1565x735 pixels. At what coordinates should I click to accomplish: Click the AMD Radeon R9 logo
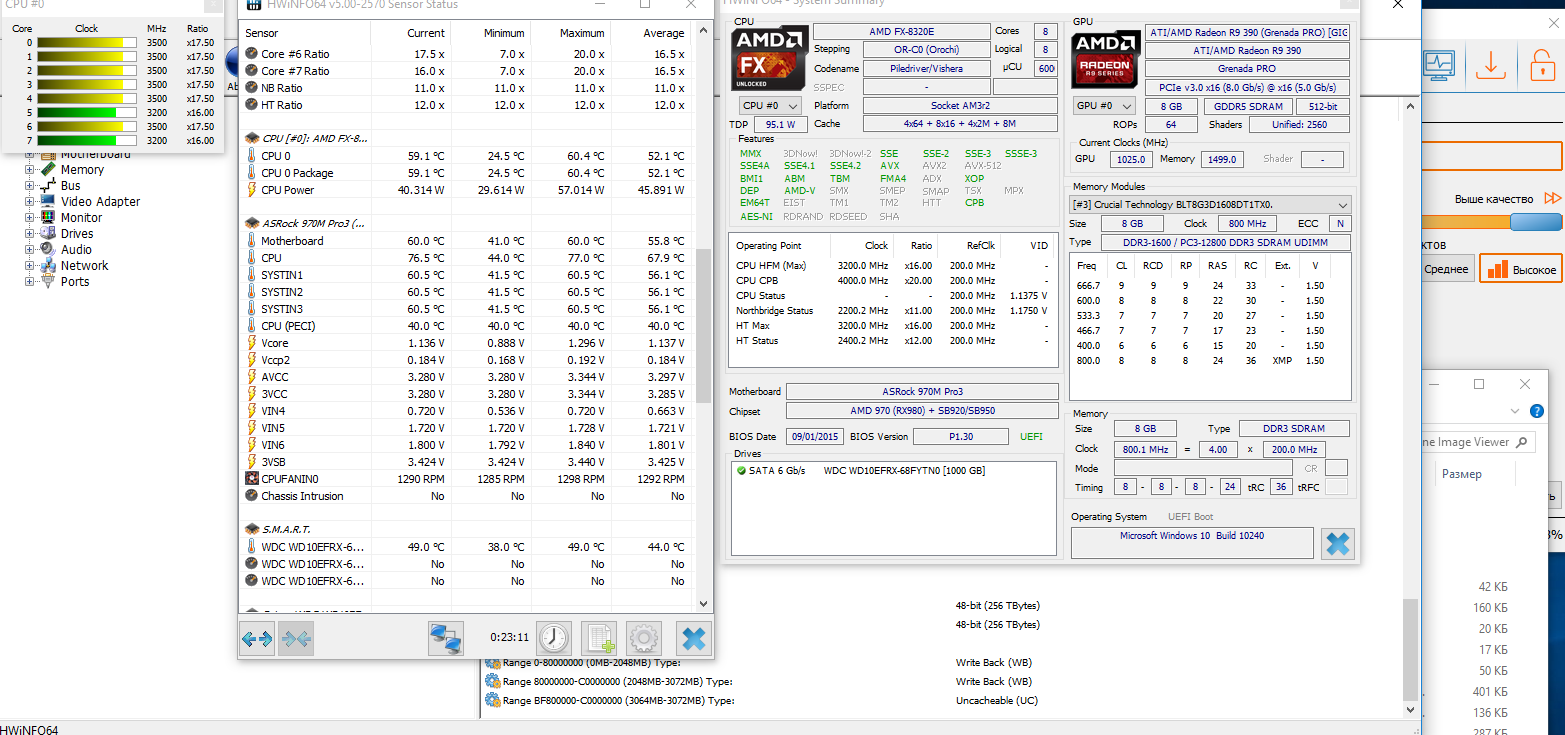coord(1104,59)
